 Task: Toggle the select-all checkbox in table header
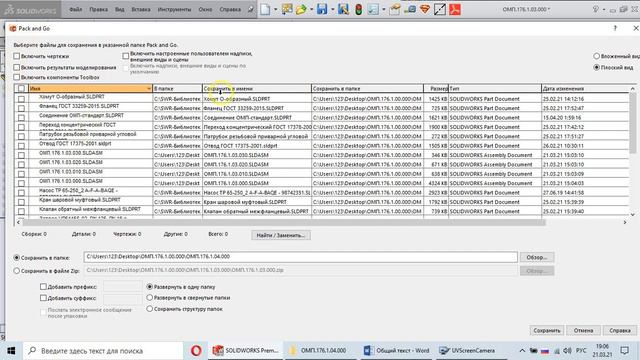click(21, 89)
